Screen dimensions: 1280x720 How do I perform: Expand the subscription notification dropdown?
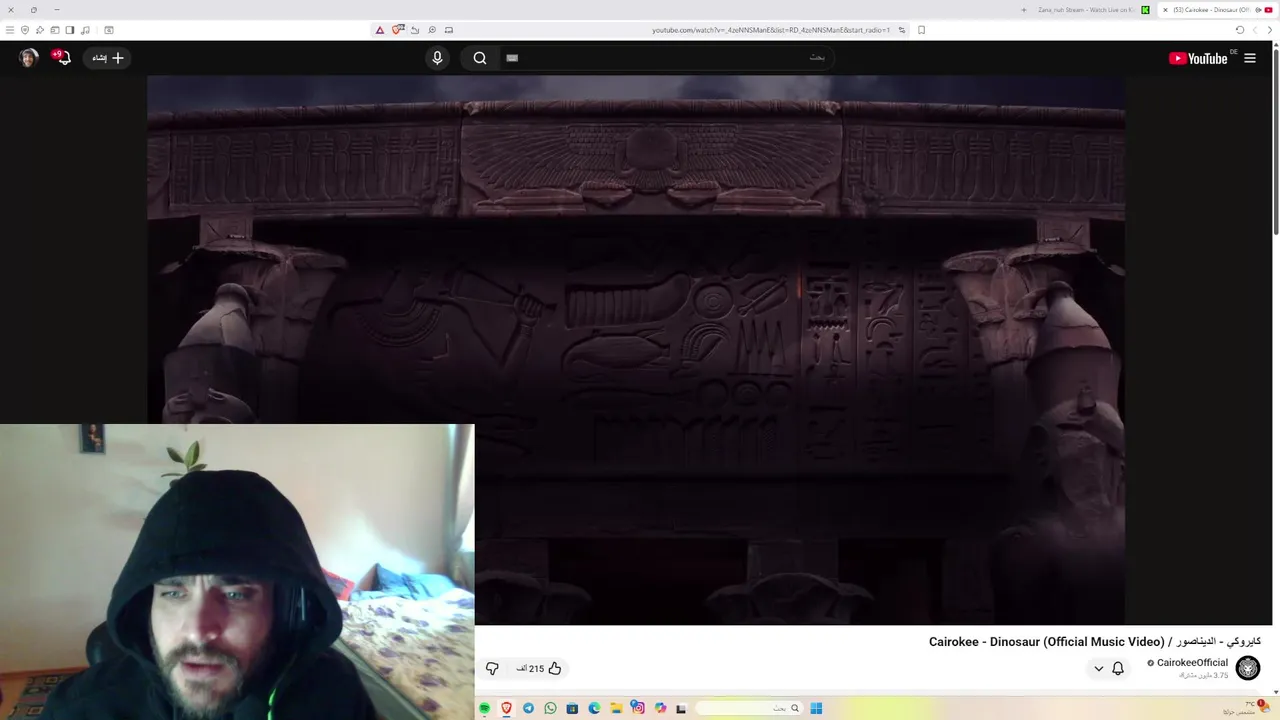coord(1099,668)
